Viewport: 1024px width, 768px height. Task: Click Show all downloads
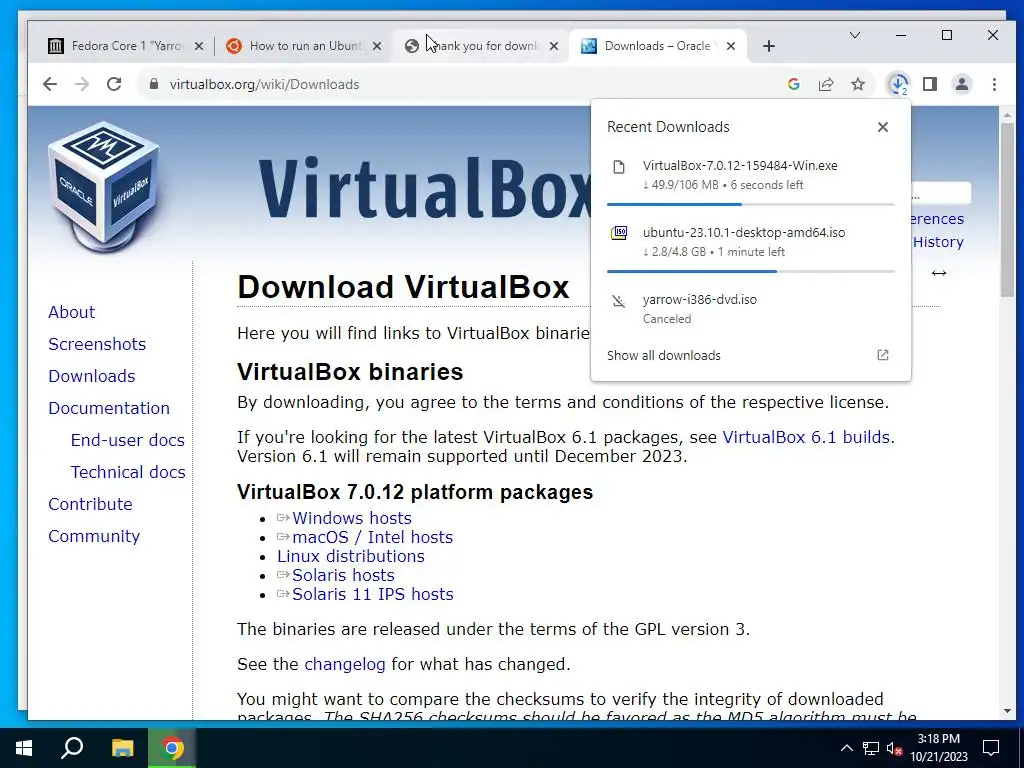pos(664,355)
